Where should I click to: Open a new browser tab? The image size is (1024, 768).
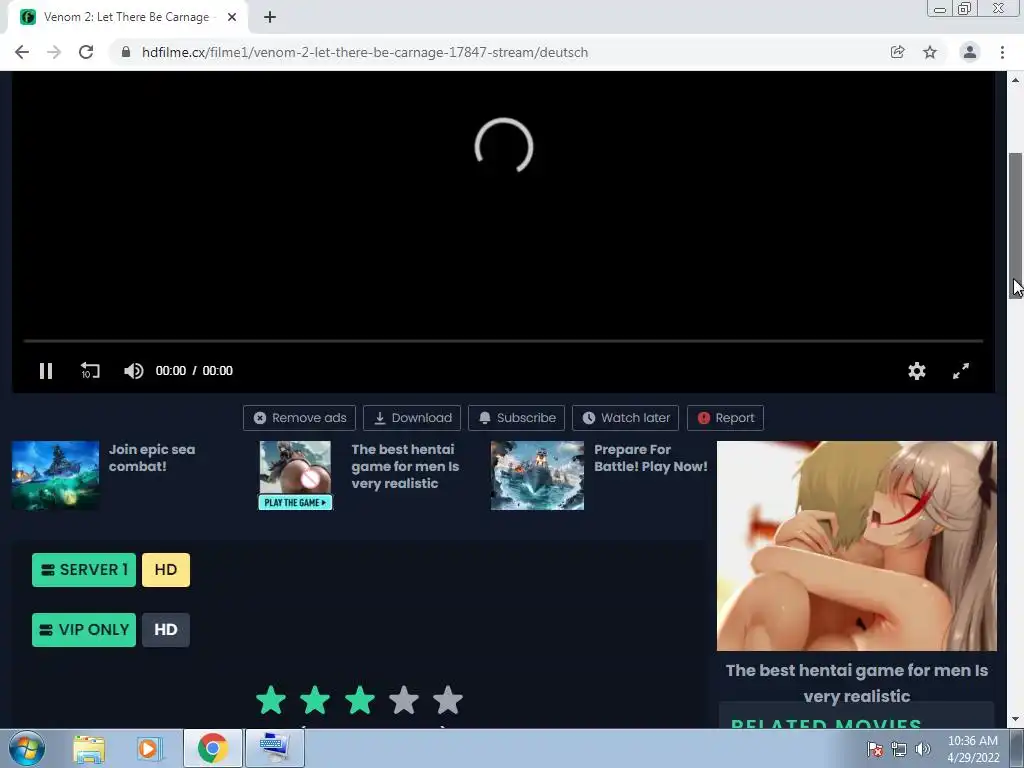click(x=270, y=17)
